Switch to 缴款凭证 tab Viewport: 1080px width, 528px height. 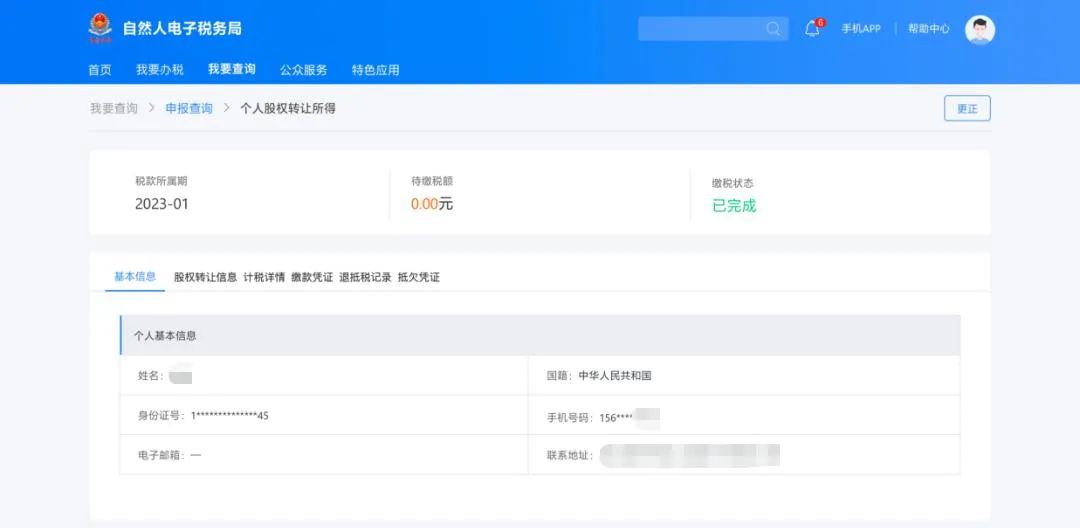point(312,277)
